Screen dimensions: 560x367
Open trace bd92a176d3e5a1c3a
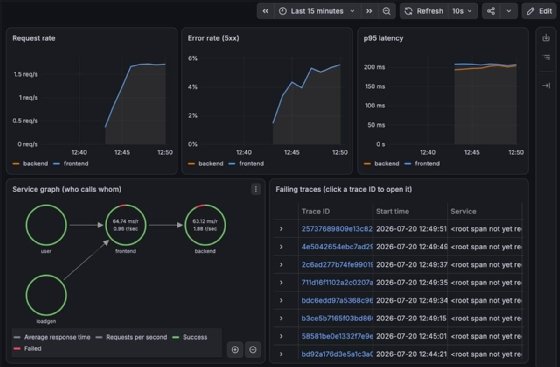coord(337,354)
